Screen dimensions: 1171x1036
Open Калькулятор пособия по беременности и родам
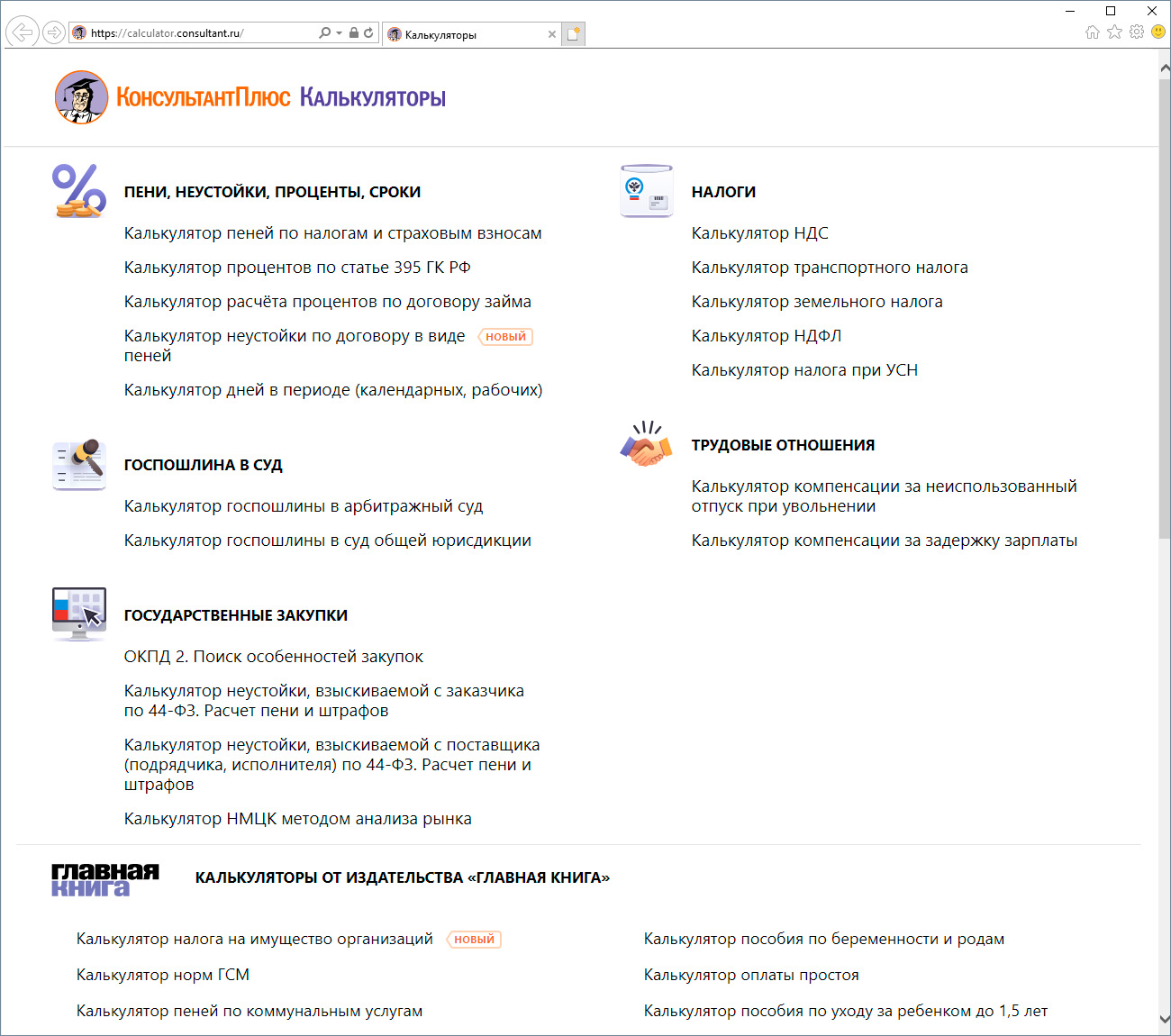(x=823, y=939)
